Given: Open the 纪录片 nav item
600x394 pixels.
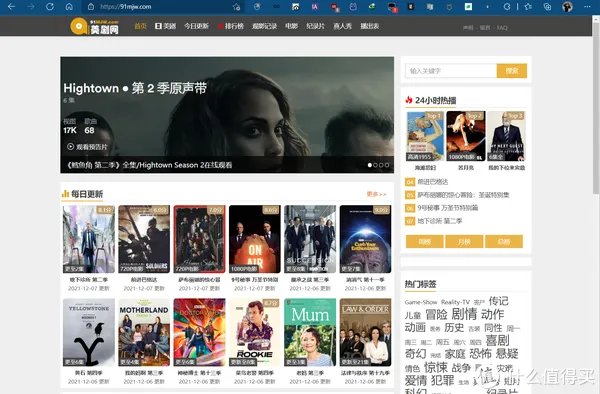Looking at the screenshot, I should point(315,26).
